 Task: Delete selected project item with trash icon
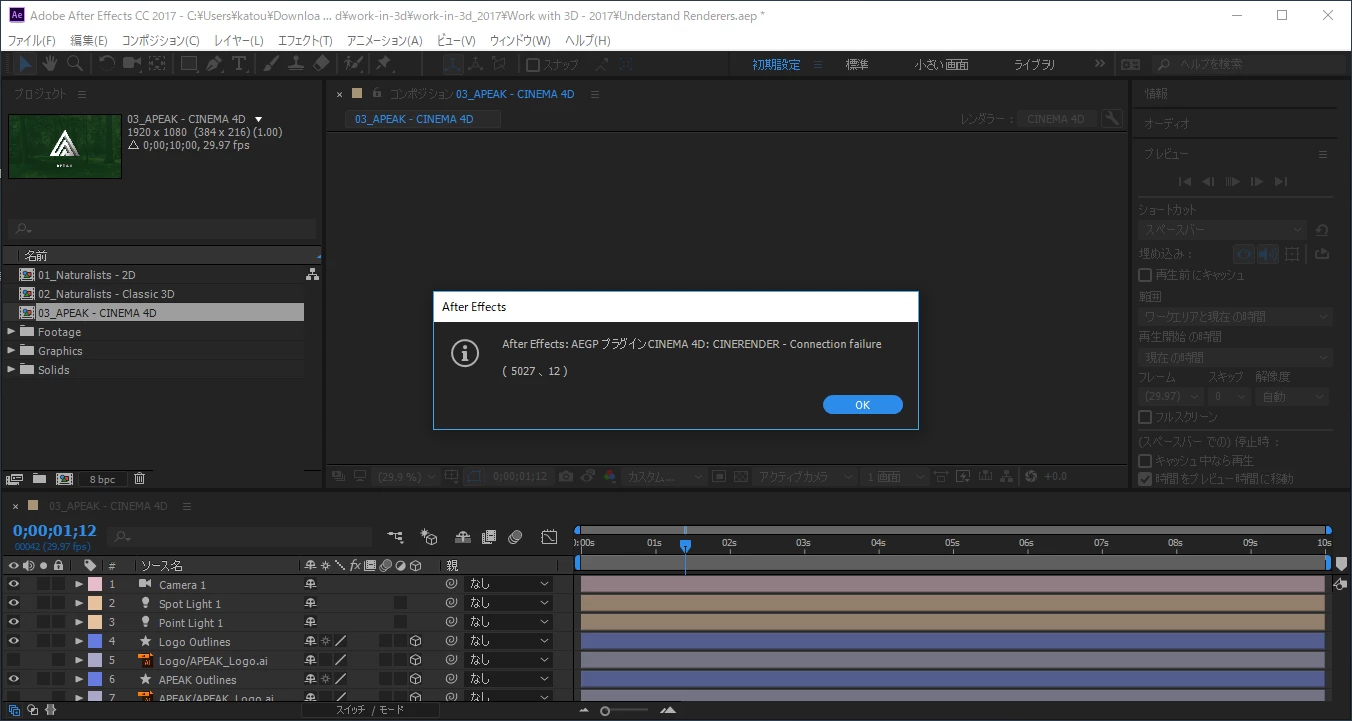point(140,479)
